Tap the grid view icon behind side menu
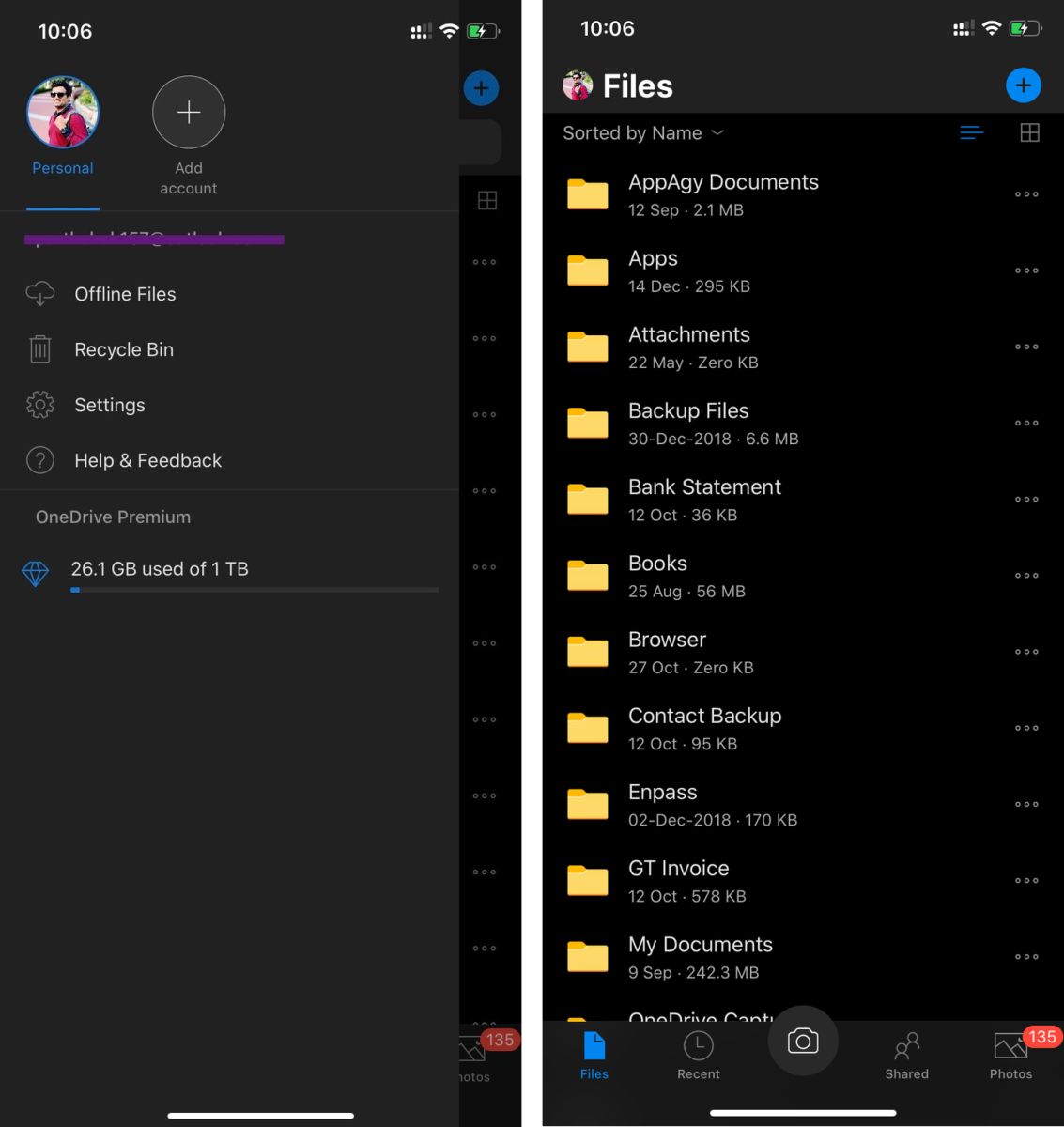Viewport: 1064px width, 1127px height. [x=487, y=200]
